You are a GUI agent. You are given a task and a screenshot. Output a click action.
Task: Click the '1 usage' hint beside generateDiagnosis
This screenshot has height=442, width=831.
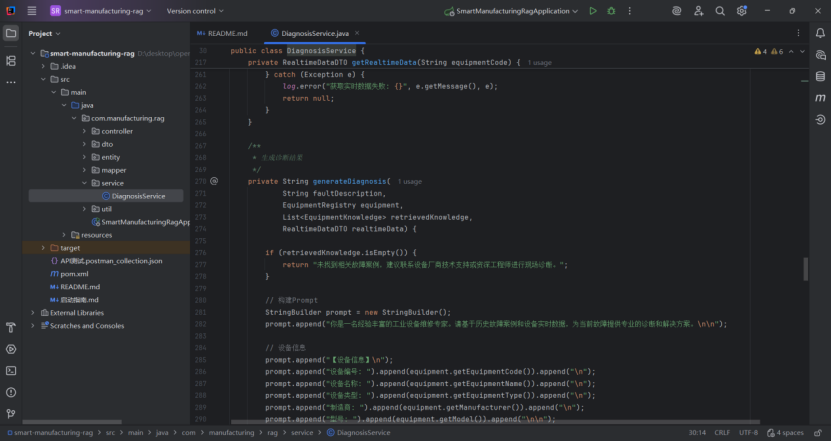(x=410, y=182)
